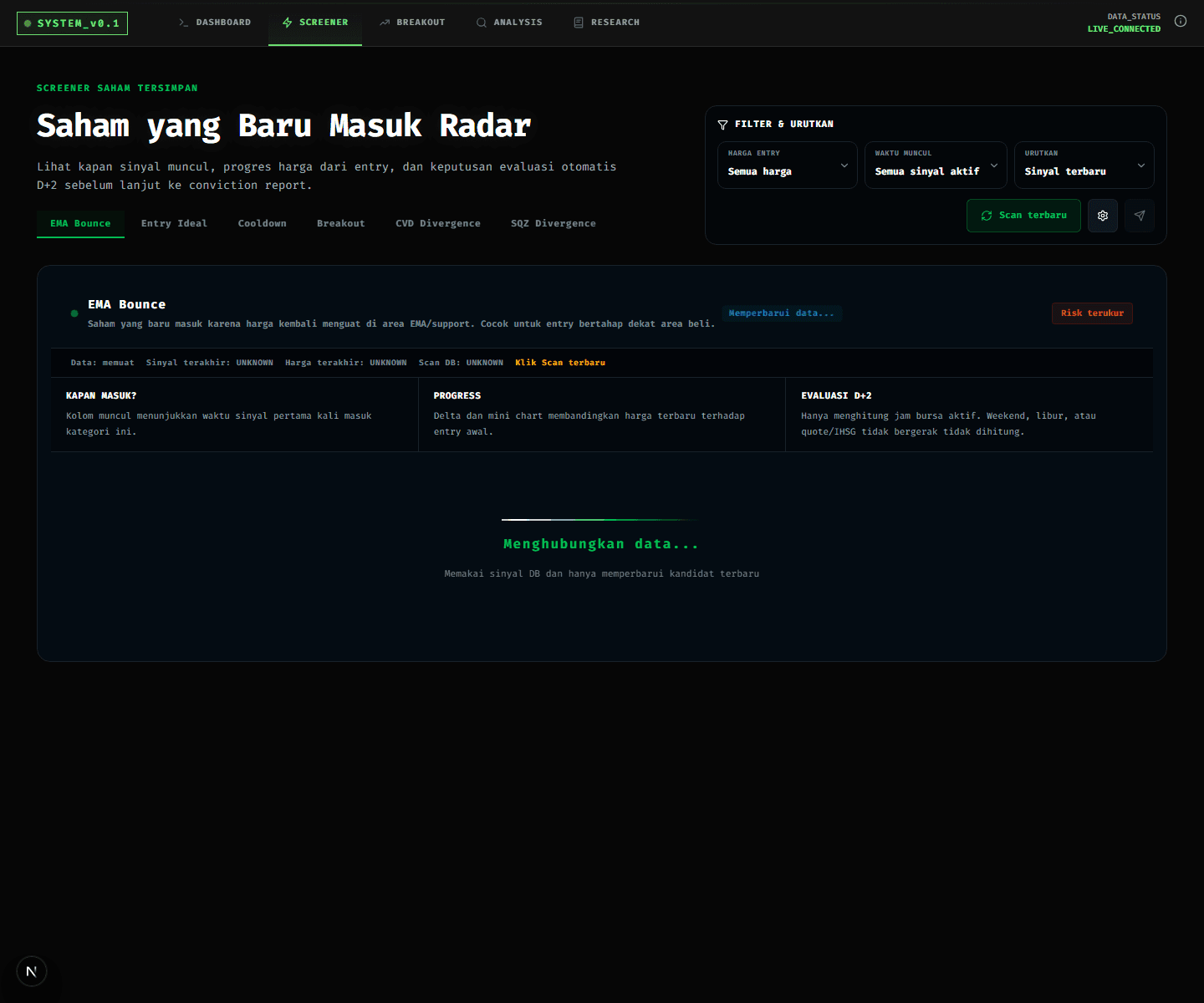Image resolution: width=1204 pixels, height=1003 pixels.
Task: Click the Klik Scan terbaru link
Action: [x=560, y=363]
